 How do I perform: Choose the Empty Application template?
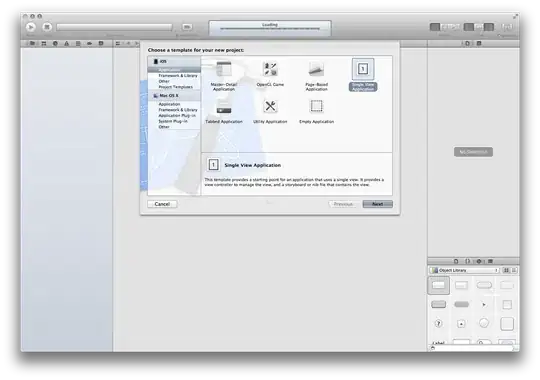coord(316,112)
